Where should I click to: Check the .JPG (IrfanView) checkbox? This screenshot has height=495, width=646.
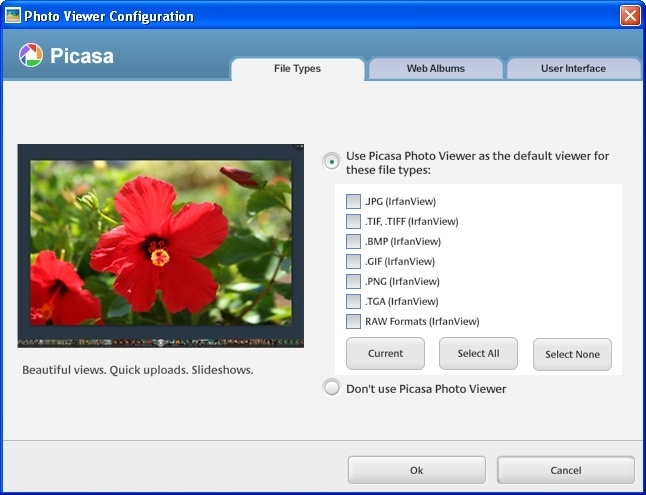(x=353, y=202)
